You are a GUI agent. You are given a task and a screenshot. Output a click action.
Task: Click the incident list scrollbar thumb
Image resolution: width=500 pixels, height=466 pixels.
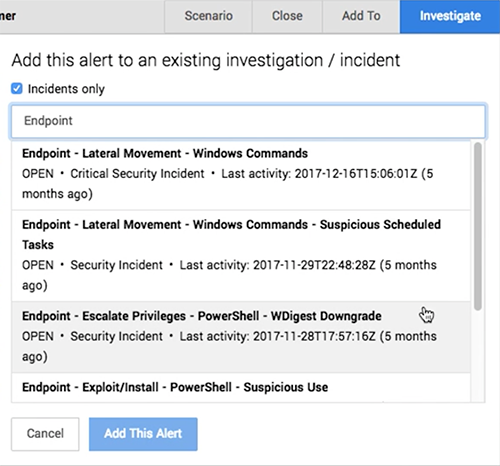click(x=478, y=226)
